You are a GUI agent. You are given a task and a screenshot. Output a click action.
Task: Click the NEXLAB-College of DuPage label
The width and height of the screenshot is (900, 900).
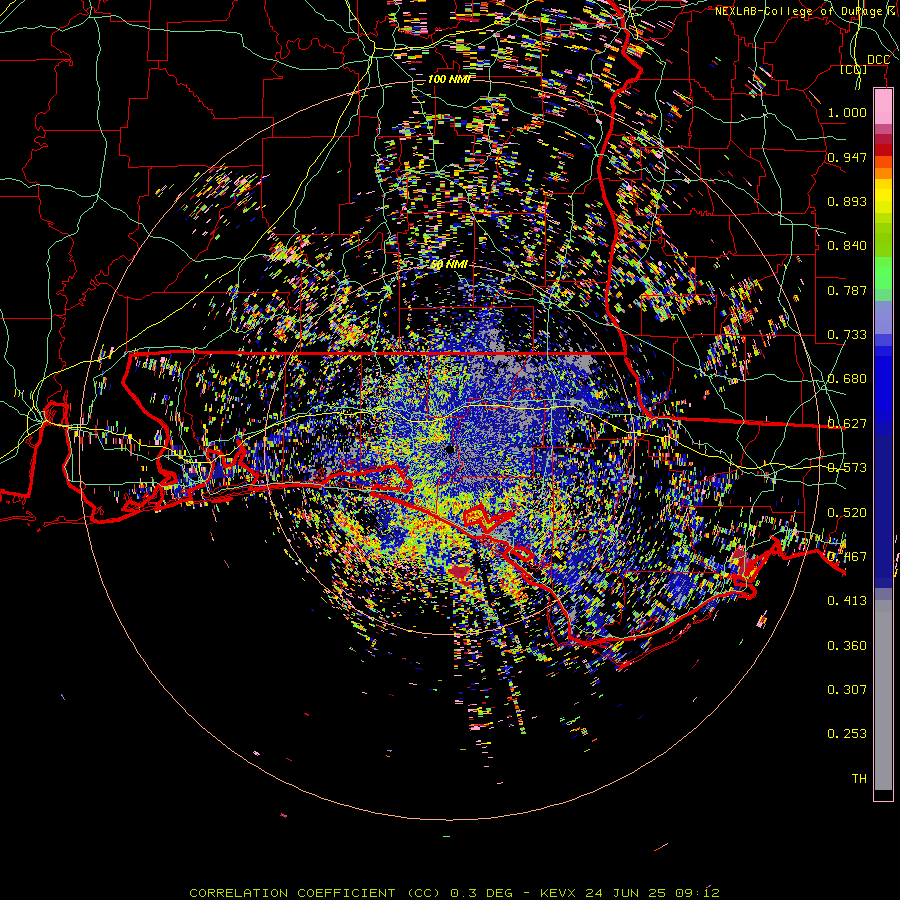point(804,11)
